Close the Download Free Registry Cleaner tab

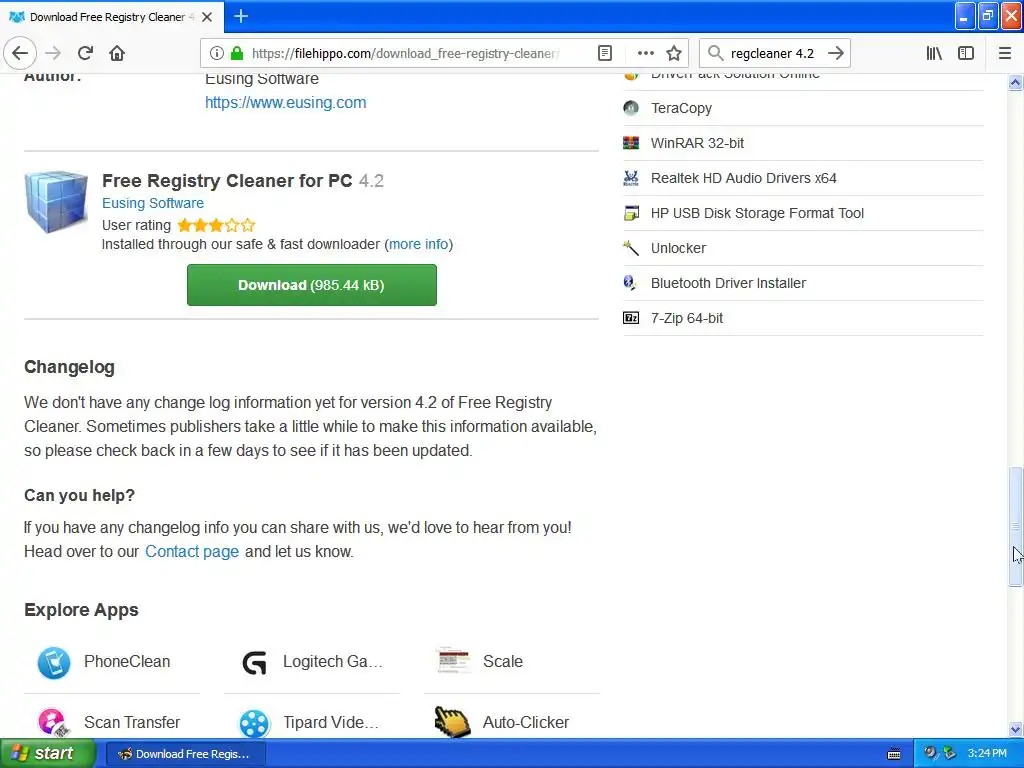[x=207, y=17]
